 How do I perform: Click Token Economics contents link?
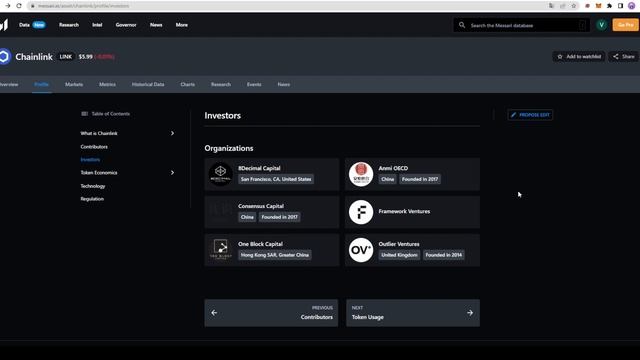[x=99, y=173]
